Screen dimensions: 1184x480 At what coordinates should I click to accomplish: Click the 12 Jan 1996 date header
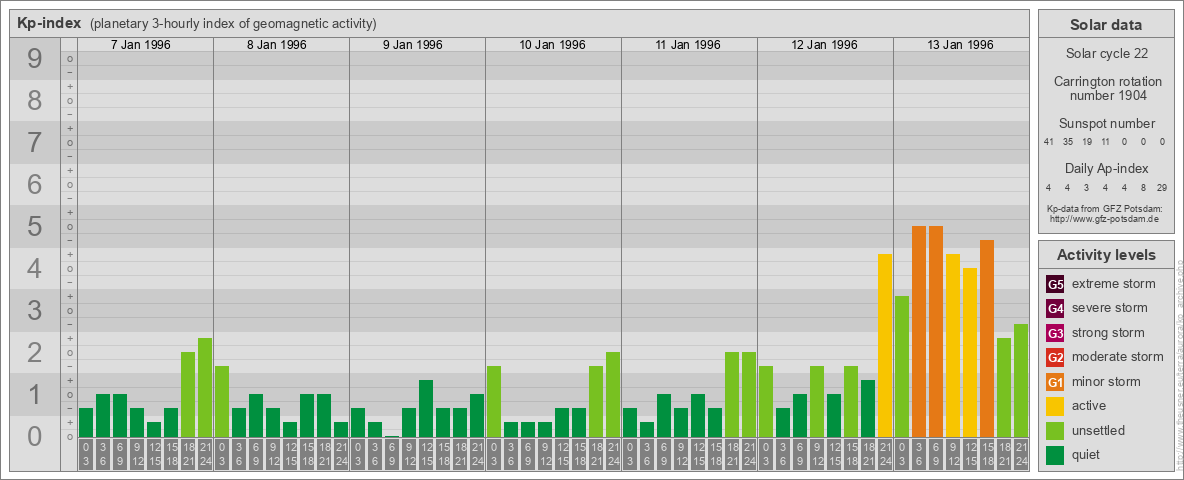[x=825, y=45]
